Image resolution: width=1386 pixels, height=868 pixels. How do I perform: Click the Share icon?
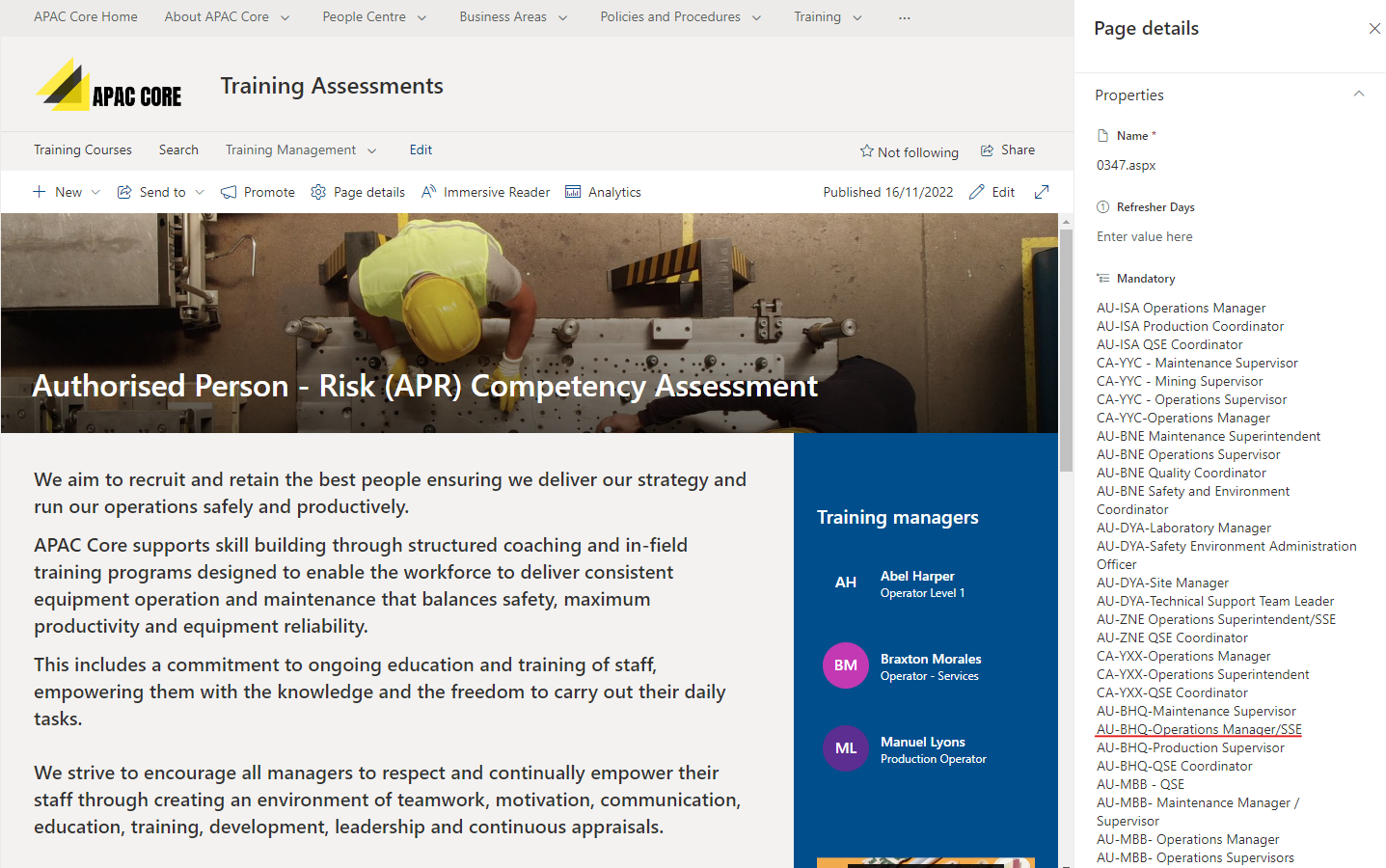coord(987,150)
